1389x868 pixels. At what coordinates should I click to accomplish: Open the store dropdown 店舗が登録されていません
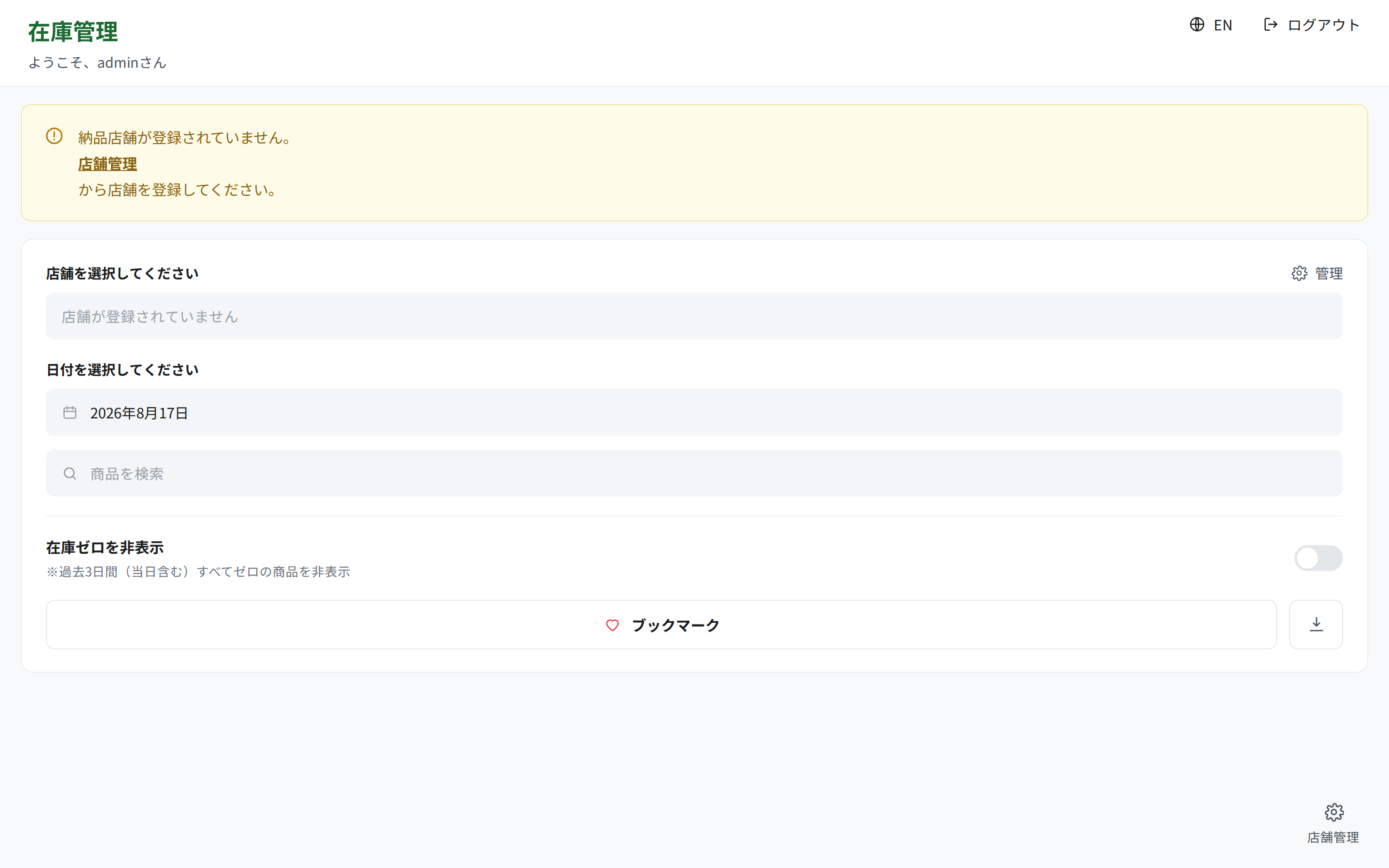[694, 316]
